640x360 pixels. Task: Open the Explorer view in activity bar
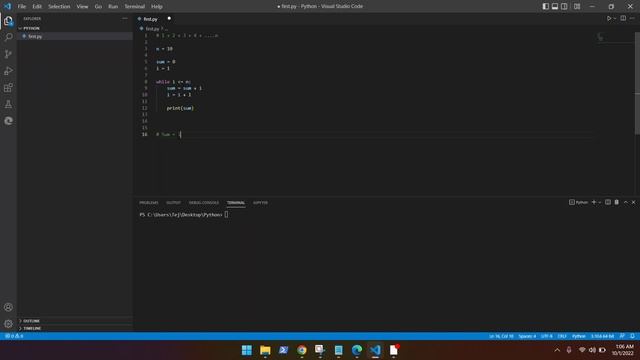tap(8, 21)
